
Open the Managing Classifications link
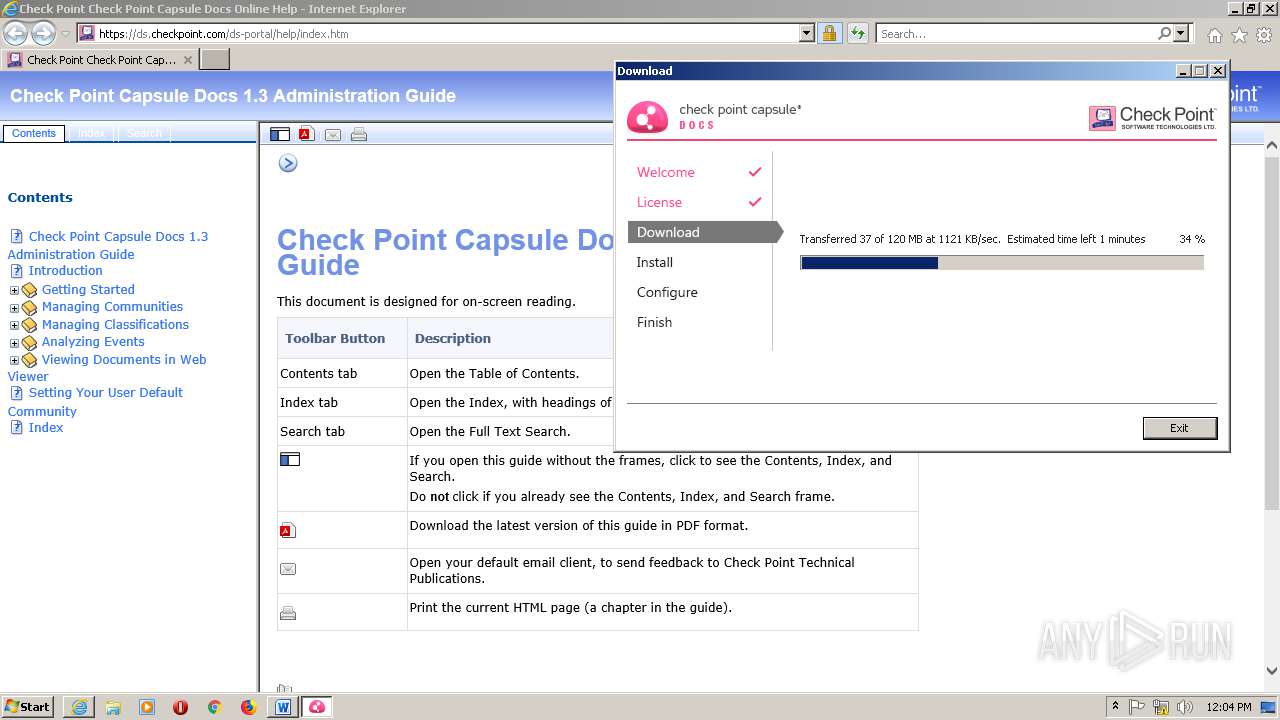pos(115,325)
